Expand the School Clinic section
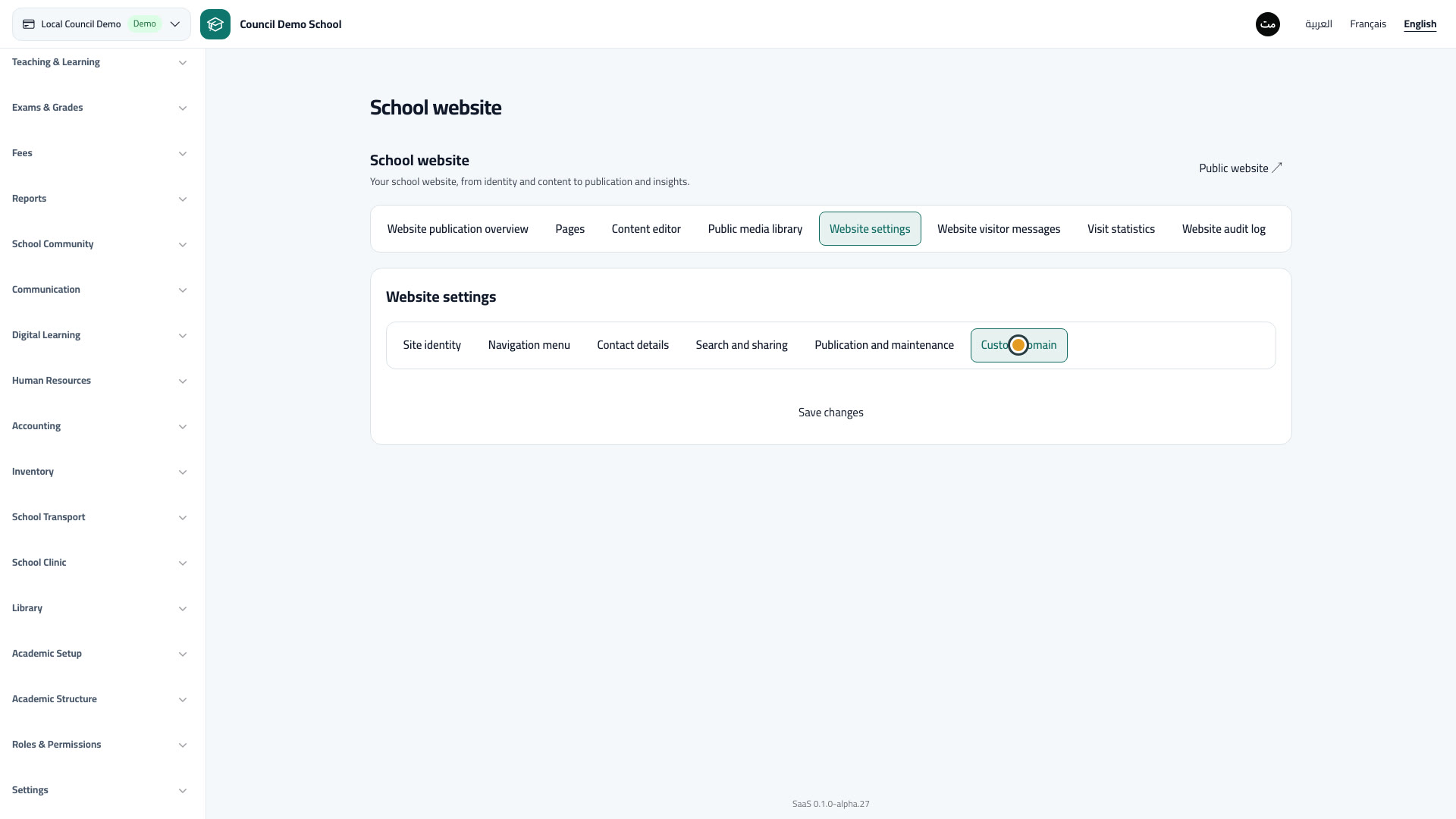The image size is (1456, 819). point(99,563)
